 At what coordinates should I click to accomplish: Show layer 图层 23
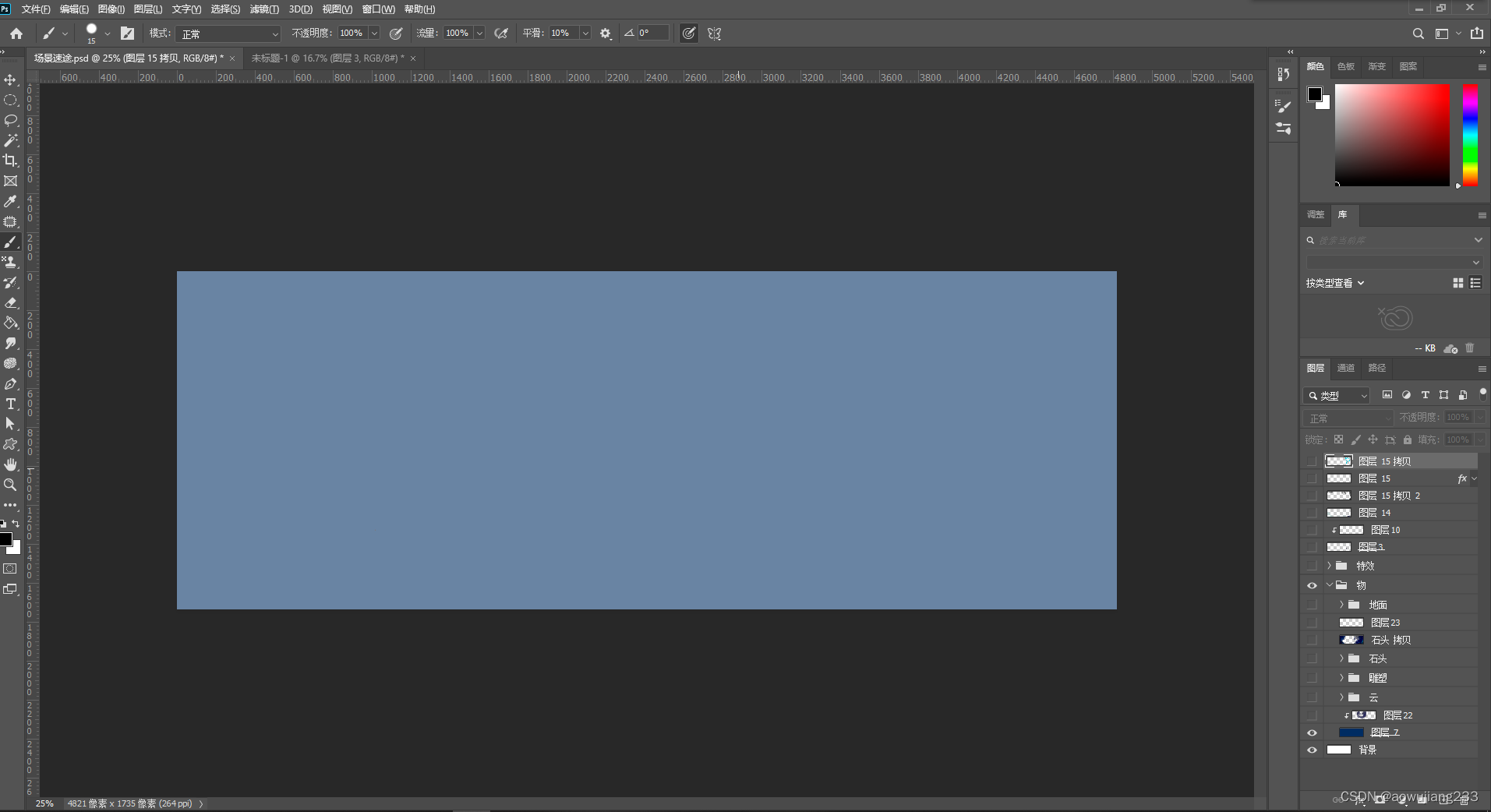(x=1312, y=623)
